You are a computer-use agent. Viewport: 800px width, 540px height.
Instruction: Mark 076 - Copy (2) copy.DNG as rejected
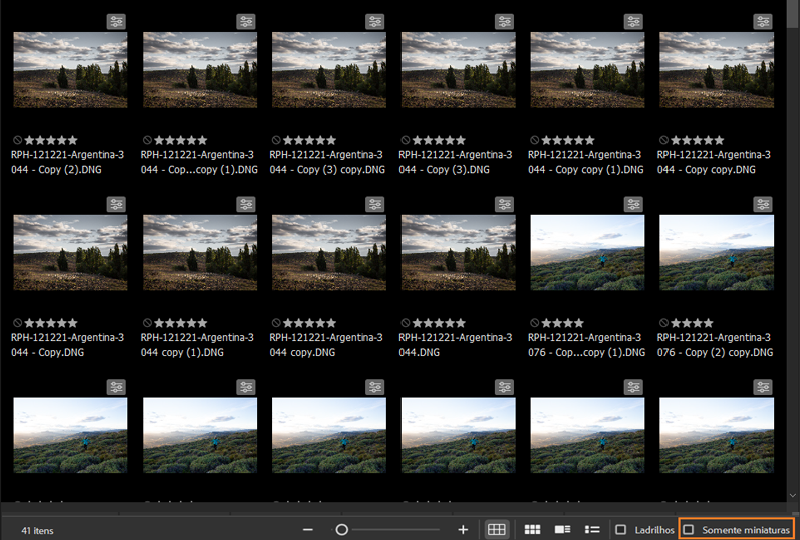click(x=664, y=323)
